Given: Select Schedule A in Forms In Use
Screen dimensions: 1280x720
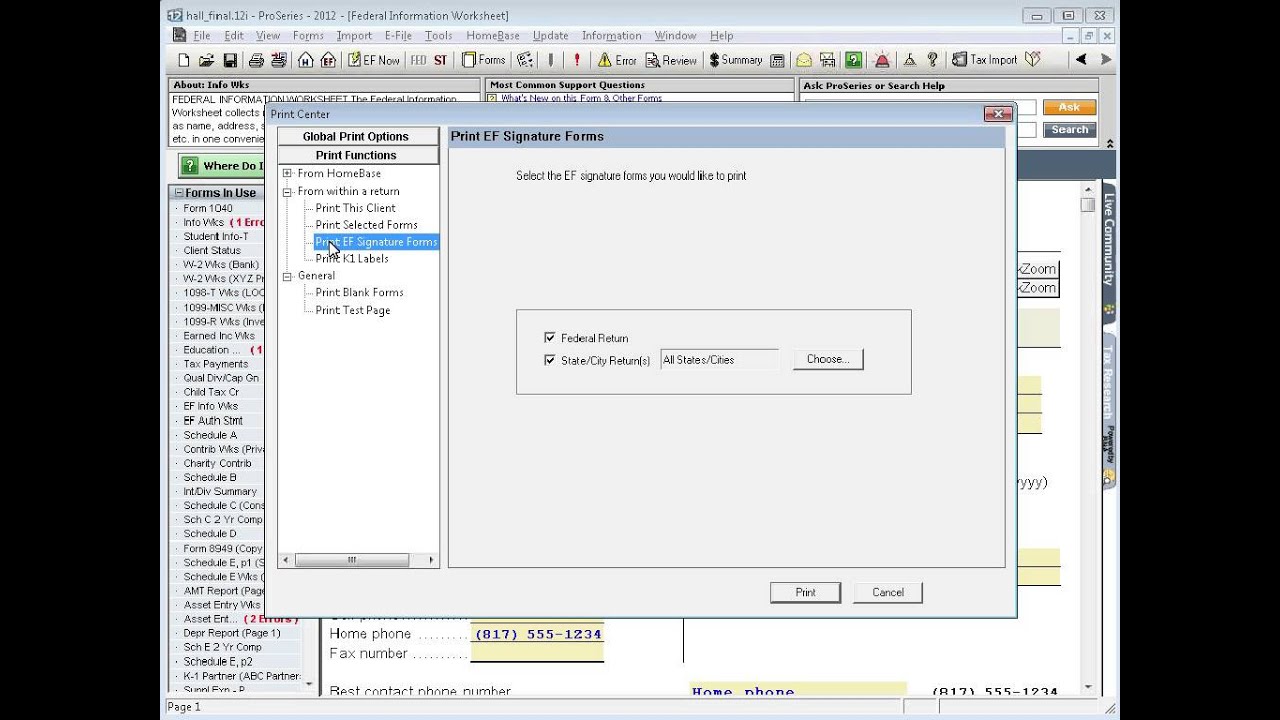Looking at the screenshot, I should [x=210, y=435].
